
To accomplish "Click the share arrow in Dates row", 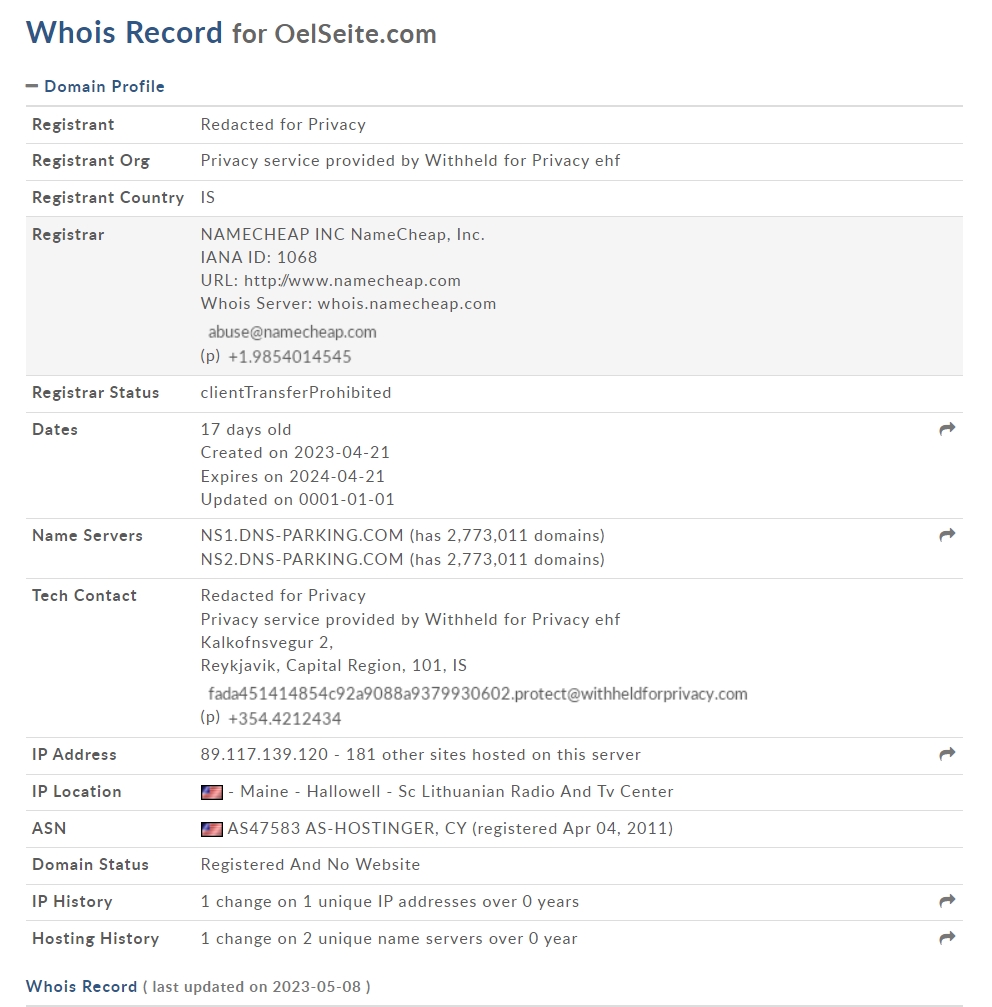I will (947, 429).
